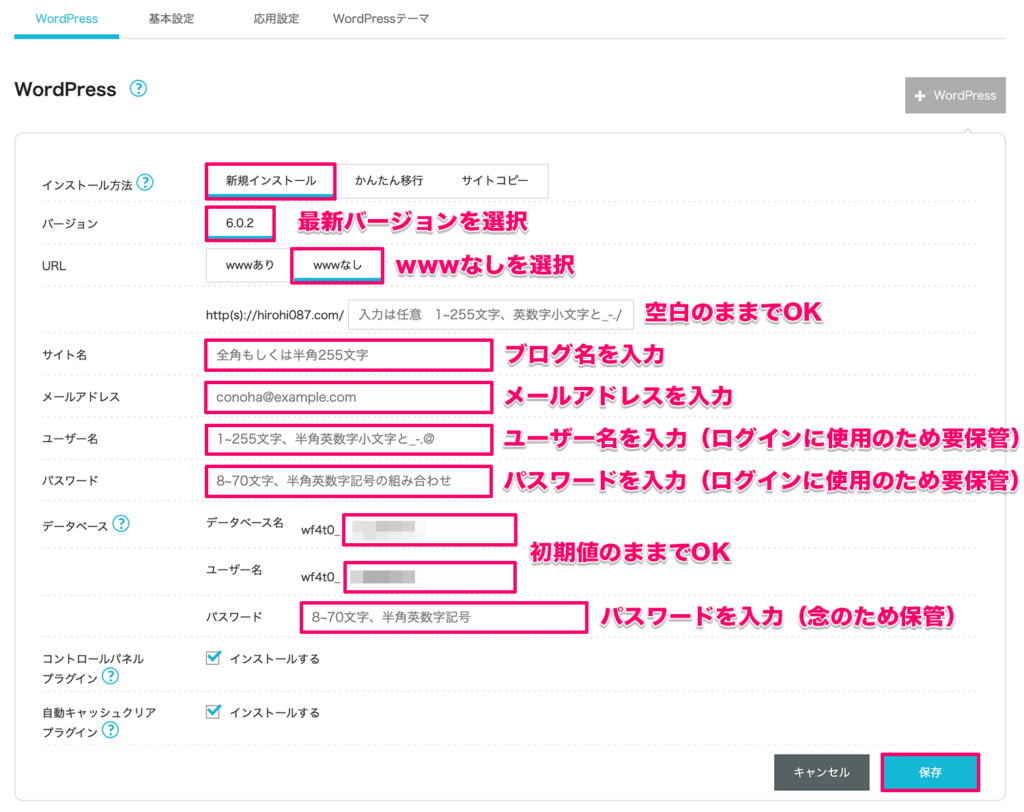
Task: Toggle 自動キャッシュクリアプラグイン install checkbox
Action: (213, 711)
